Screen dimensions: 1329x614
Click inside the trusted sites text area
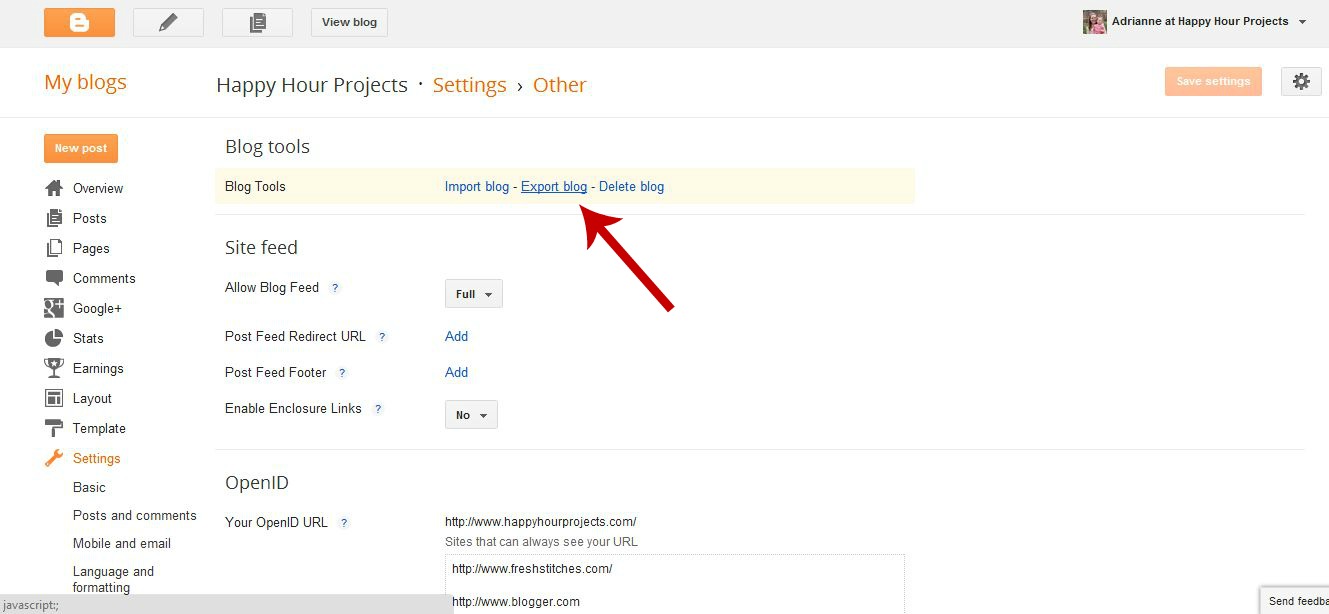coord(675,585)
